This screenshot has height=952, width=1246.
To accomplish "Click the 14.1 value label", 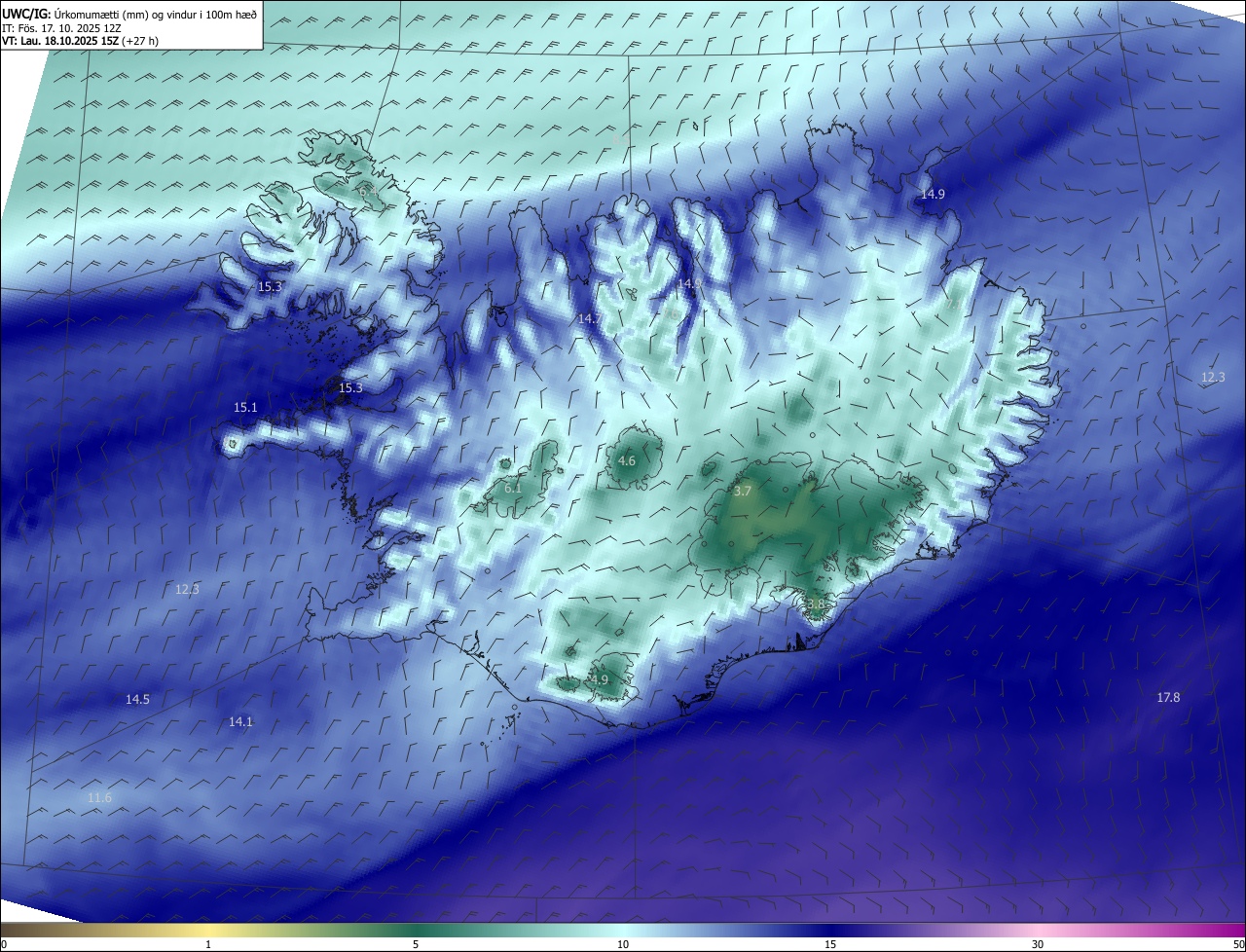I will [x=240, y=721].
